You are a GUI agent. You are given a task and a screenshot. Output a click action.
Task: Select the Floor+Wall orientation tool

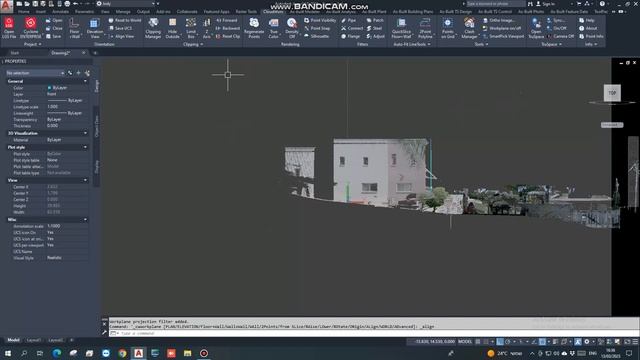tap(74, 28)
